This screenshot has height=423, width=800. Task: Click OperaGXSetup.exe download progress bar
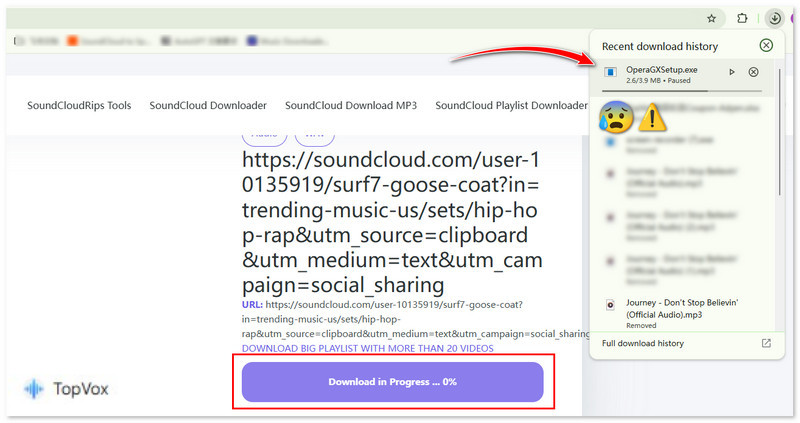[x=682, y=91]
